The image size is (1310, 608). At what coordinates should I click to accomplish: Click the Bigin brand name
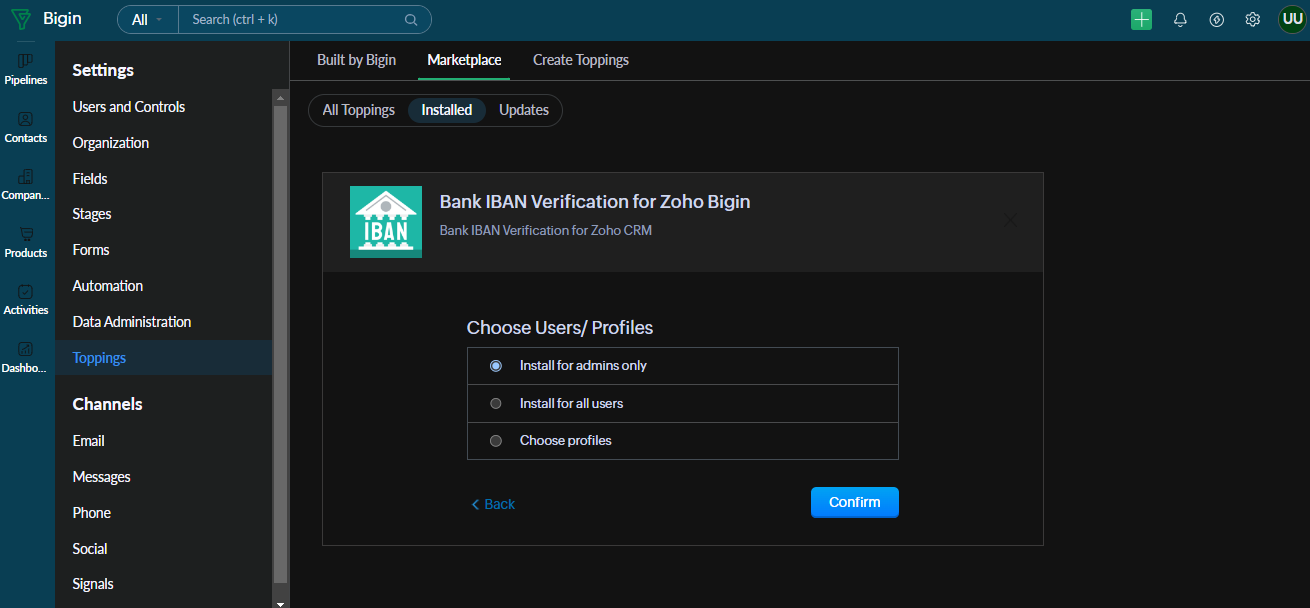tap(63, 19)
